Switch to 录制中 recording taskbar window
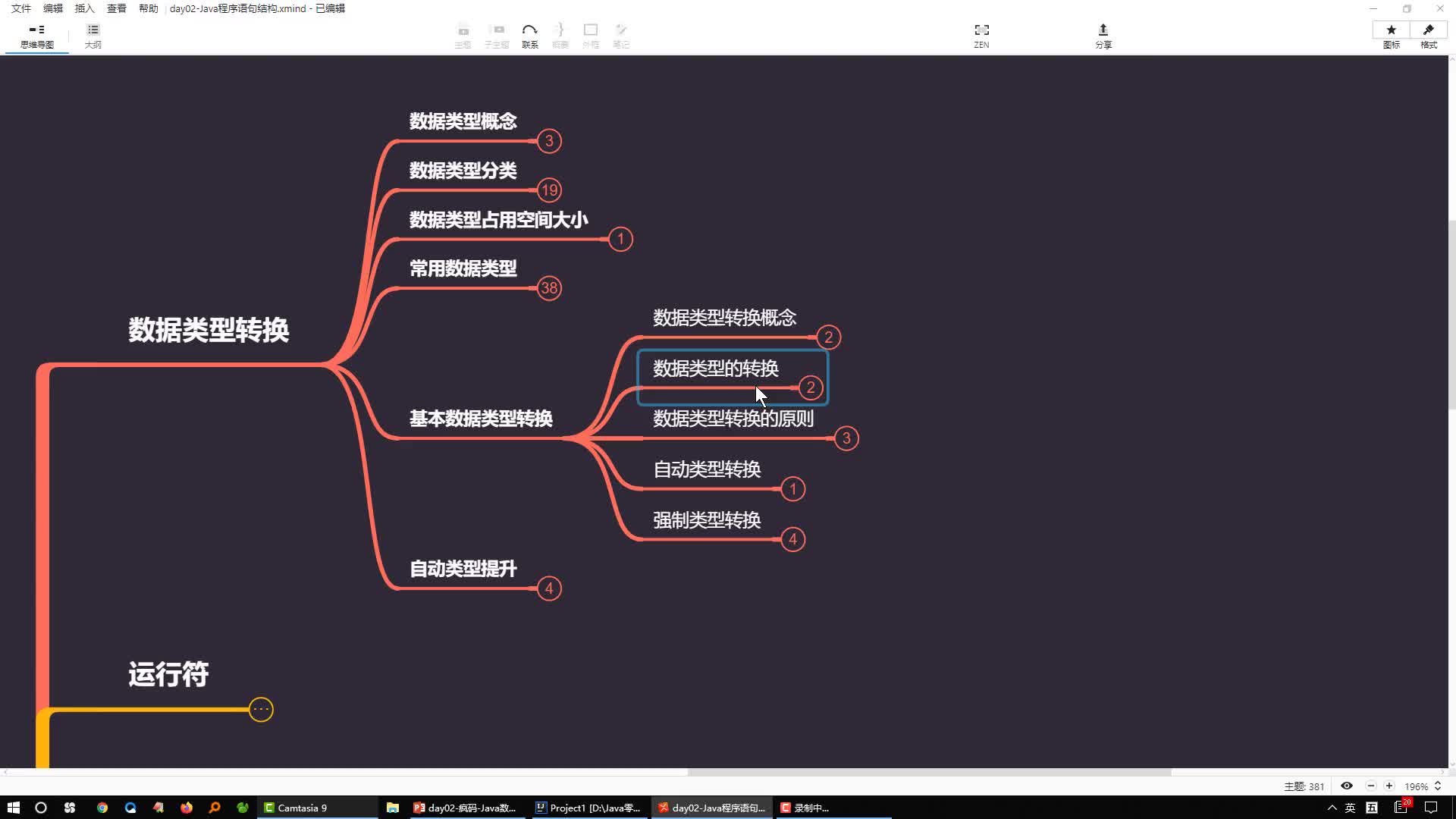1456x819 pixels. tap(832, 808)
